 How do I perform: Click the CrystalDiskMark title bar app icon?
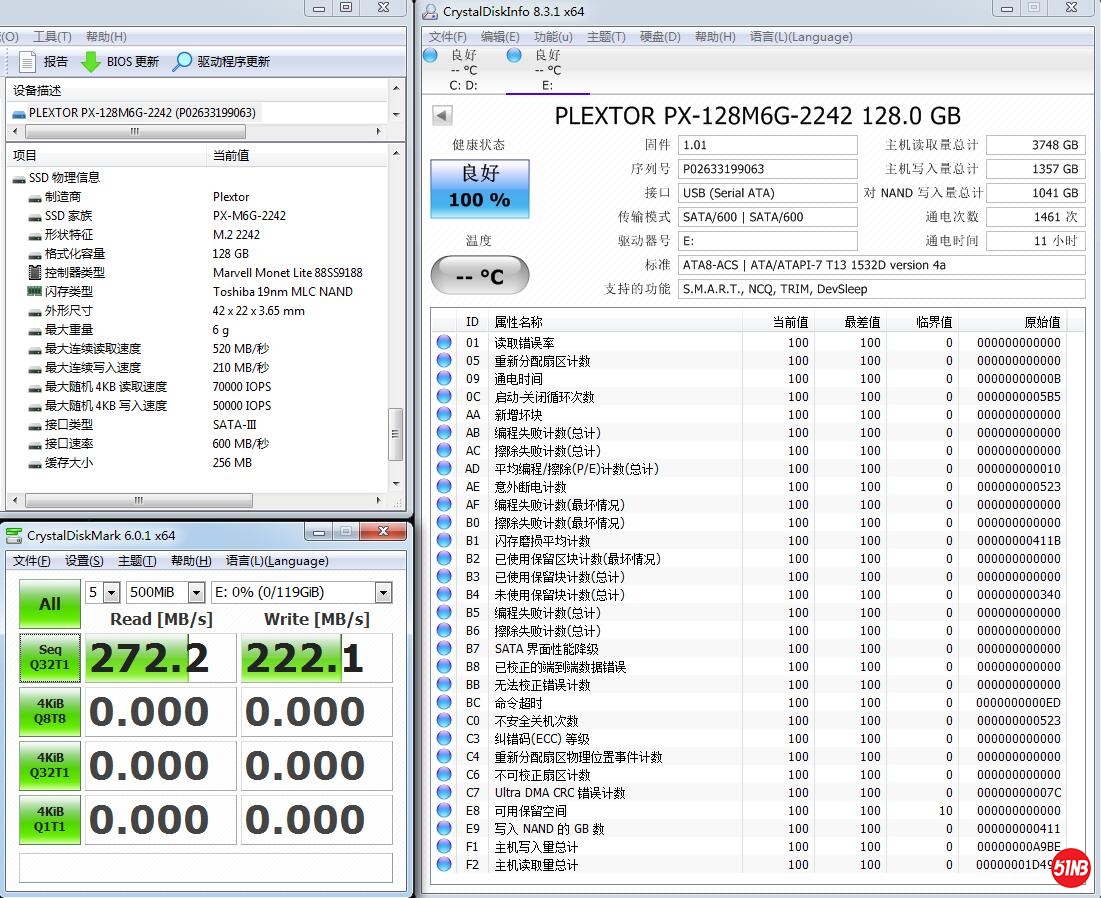[14, 536]
